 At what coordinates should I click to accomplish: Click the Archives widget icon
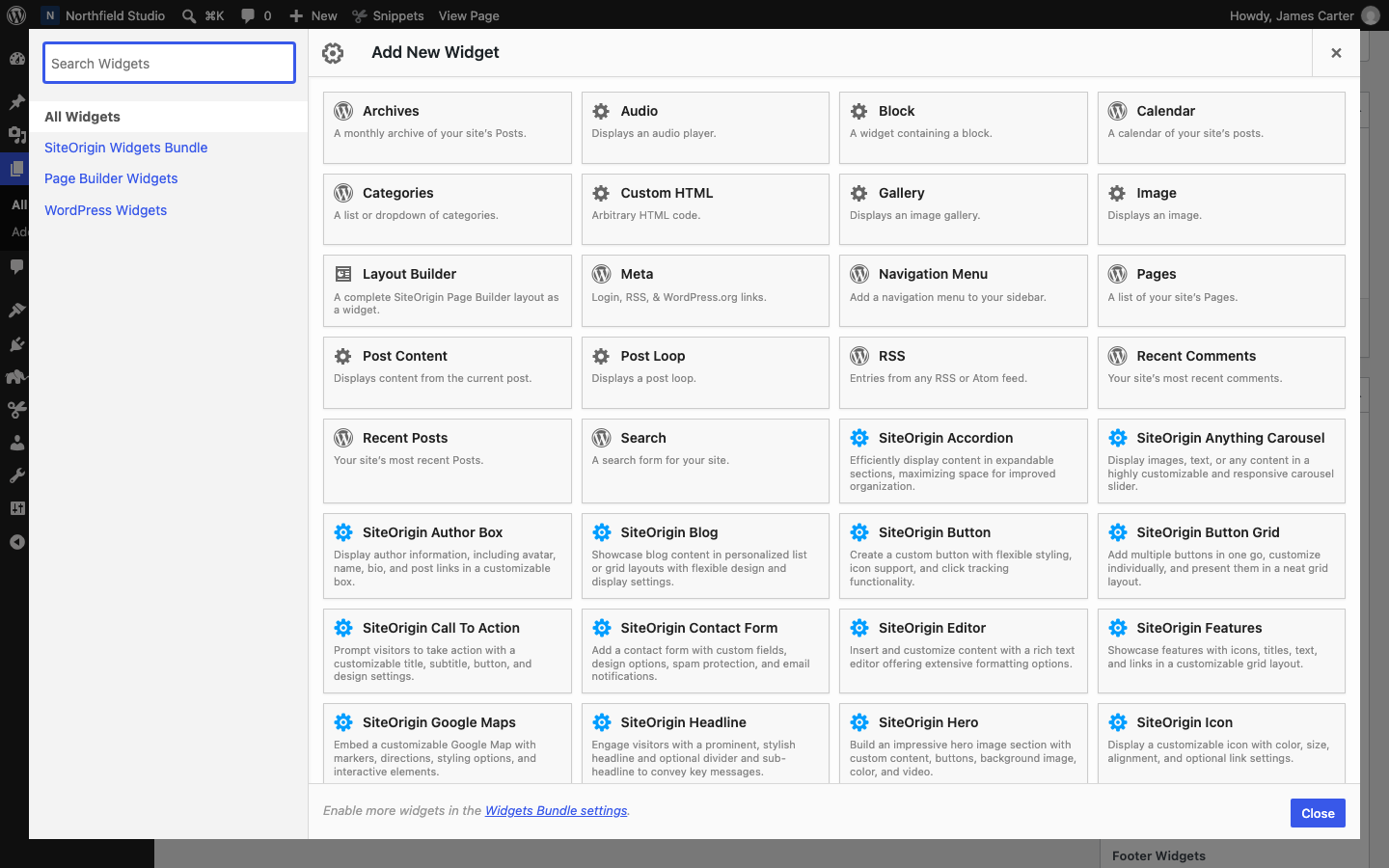pos(343,111)
